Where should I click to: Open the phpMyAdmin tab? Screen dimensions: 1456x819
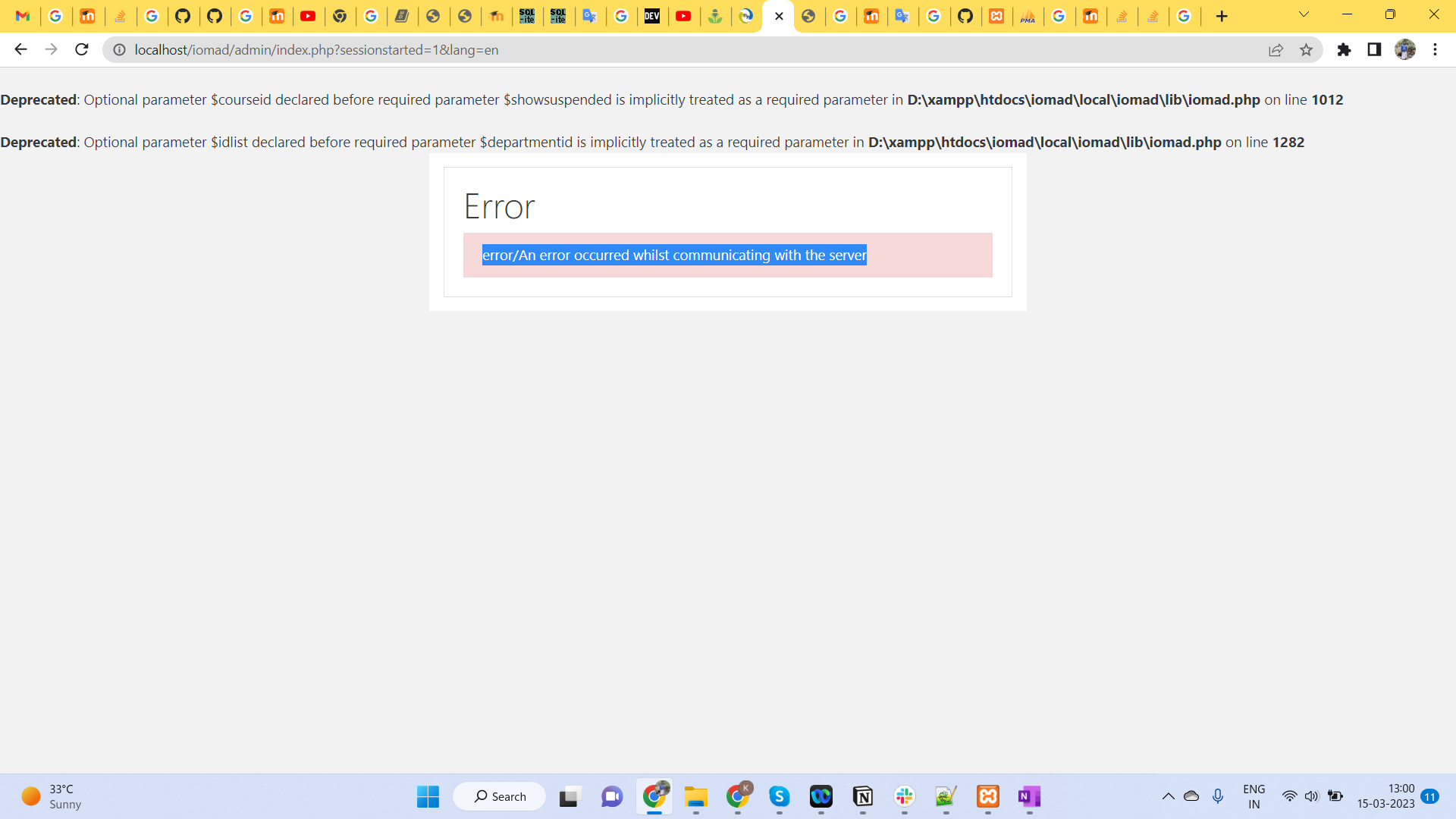click(x=1028, y=16)
